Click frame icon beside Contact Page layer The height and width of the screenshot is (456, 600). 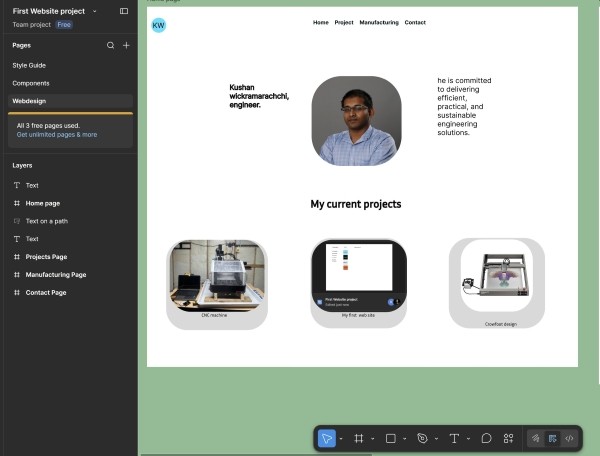[x=17, y=293]
